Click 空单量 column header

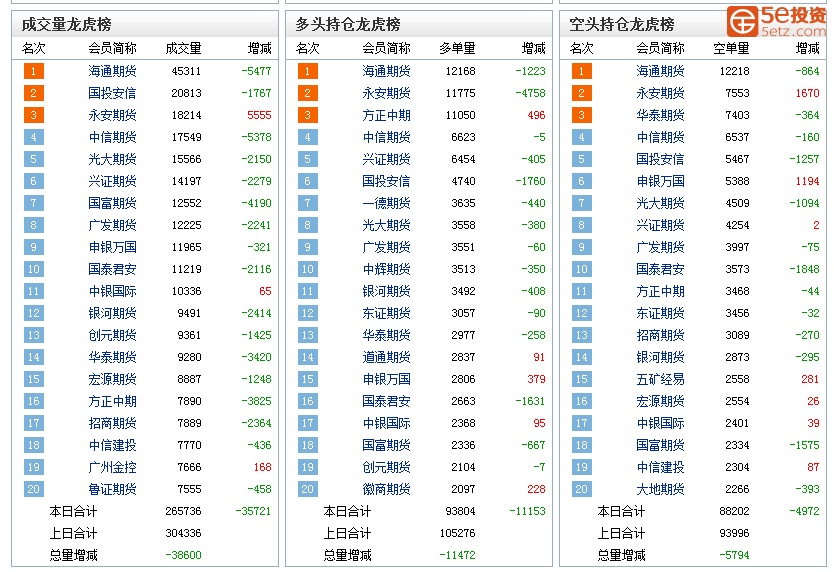coord(731,48)
